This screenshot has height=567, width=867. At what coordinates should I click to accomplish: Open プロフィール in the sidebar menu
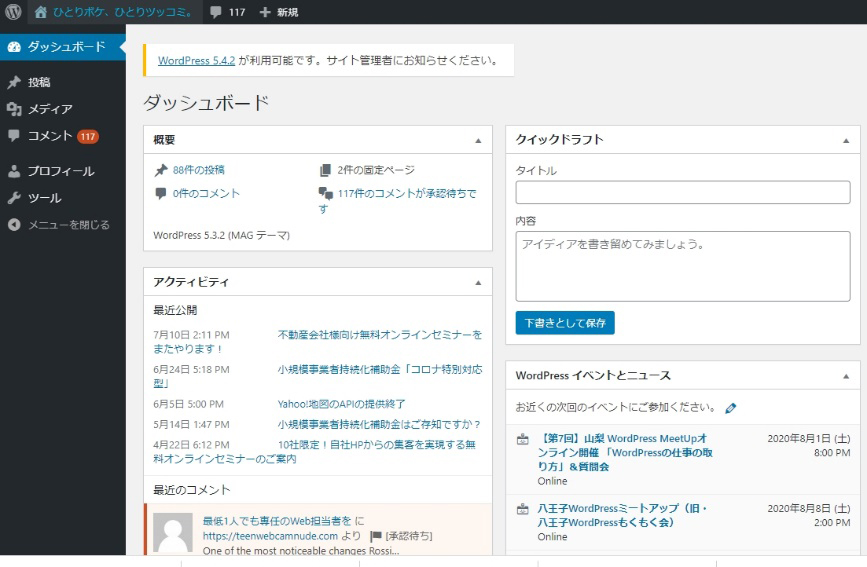tap(62, 171)
